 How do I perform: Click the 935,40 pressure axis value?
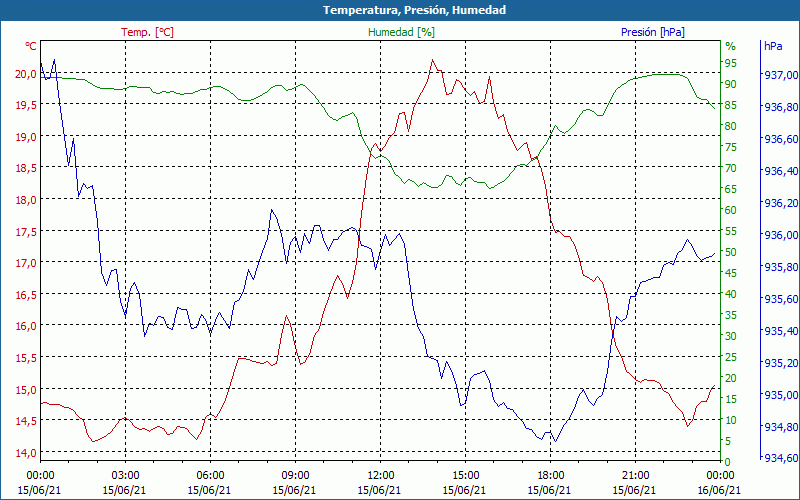pyautogui.click(x=781, y=331)
